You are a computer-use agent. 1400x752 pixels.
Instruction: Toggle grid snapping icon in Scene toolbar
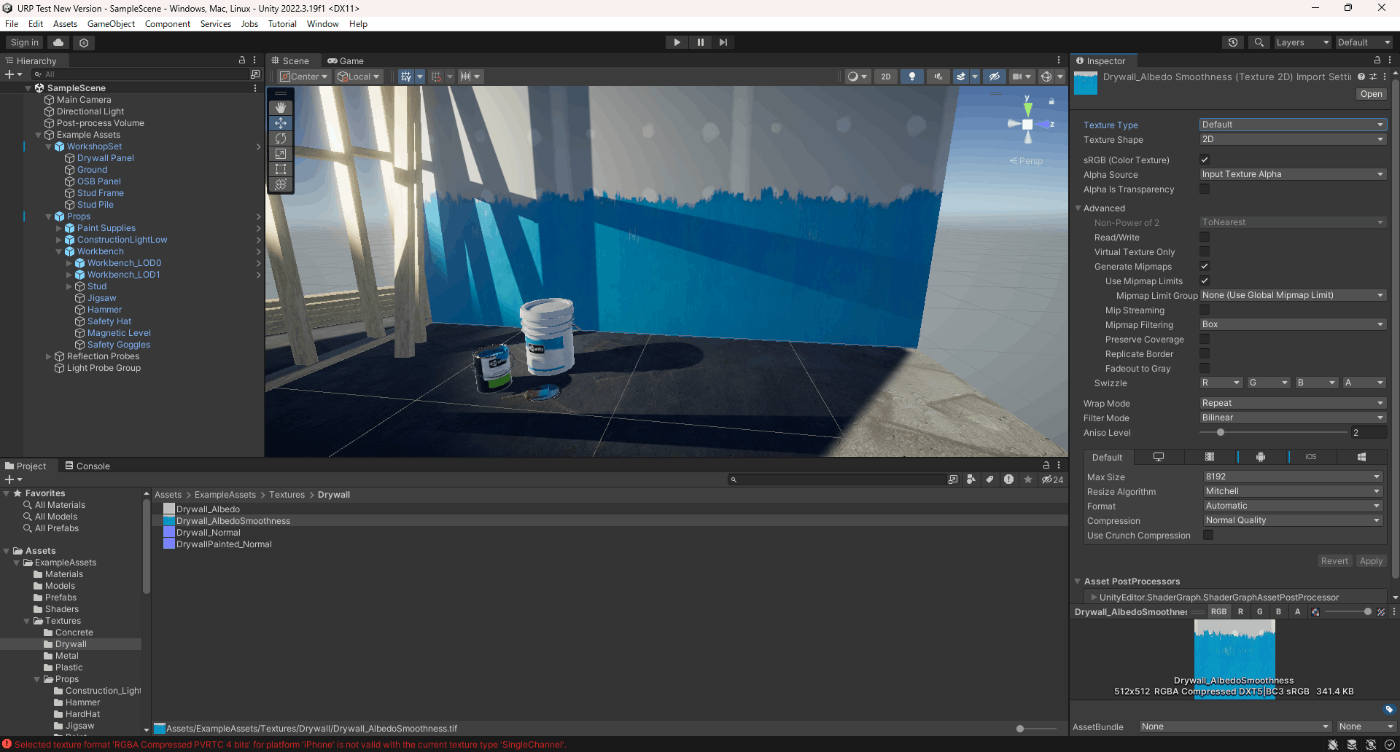(435, 76)
